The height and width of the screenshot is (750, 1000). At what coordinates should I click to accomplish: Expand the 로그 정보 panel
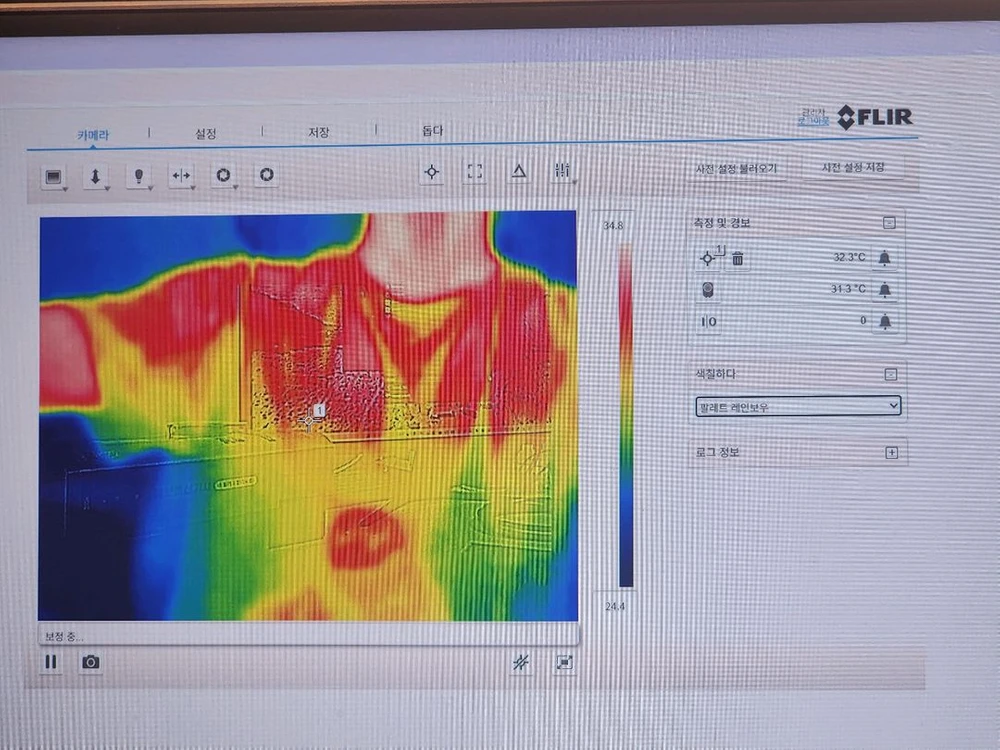click(x=892, y=452)
